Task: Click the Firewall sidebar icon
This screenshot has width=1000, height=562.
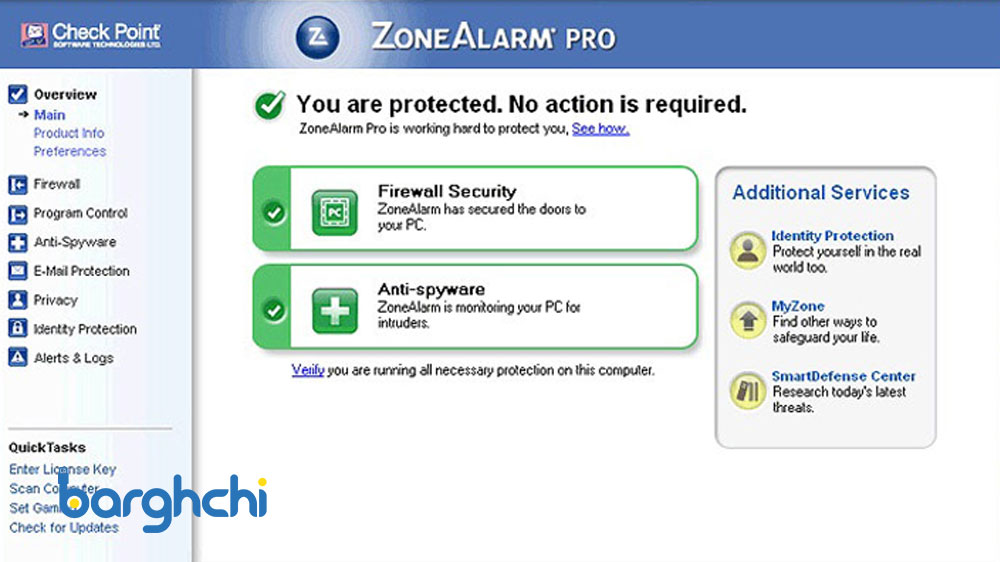Action: (x=17, y=184)
